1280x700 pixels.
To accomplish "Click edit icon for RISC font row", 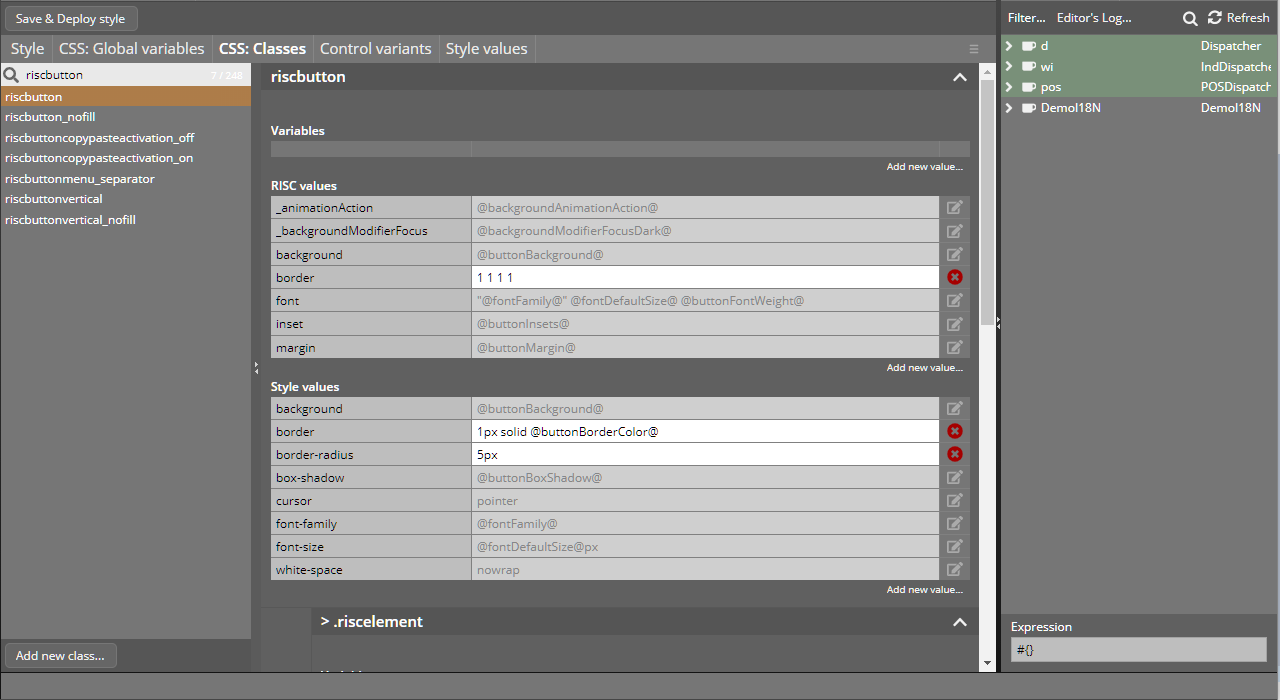I will [x=955, y=300].
